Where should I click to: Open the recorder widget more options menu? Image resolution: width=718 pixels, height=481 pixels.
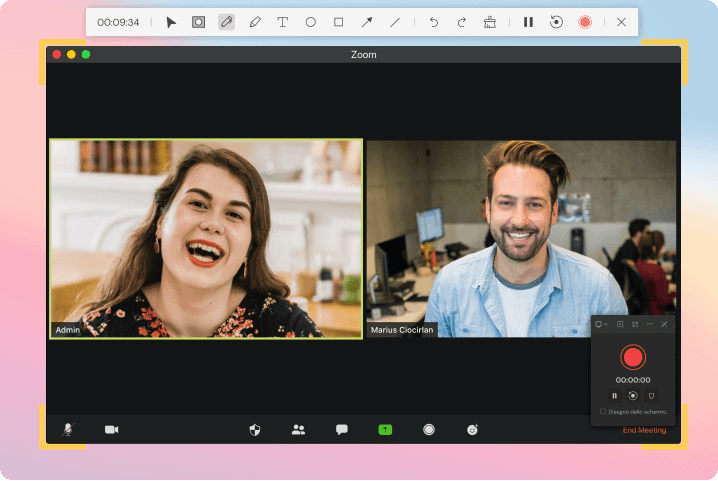649,324
